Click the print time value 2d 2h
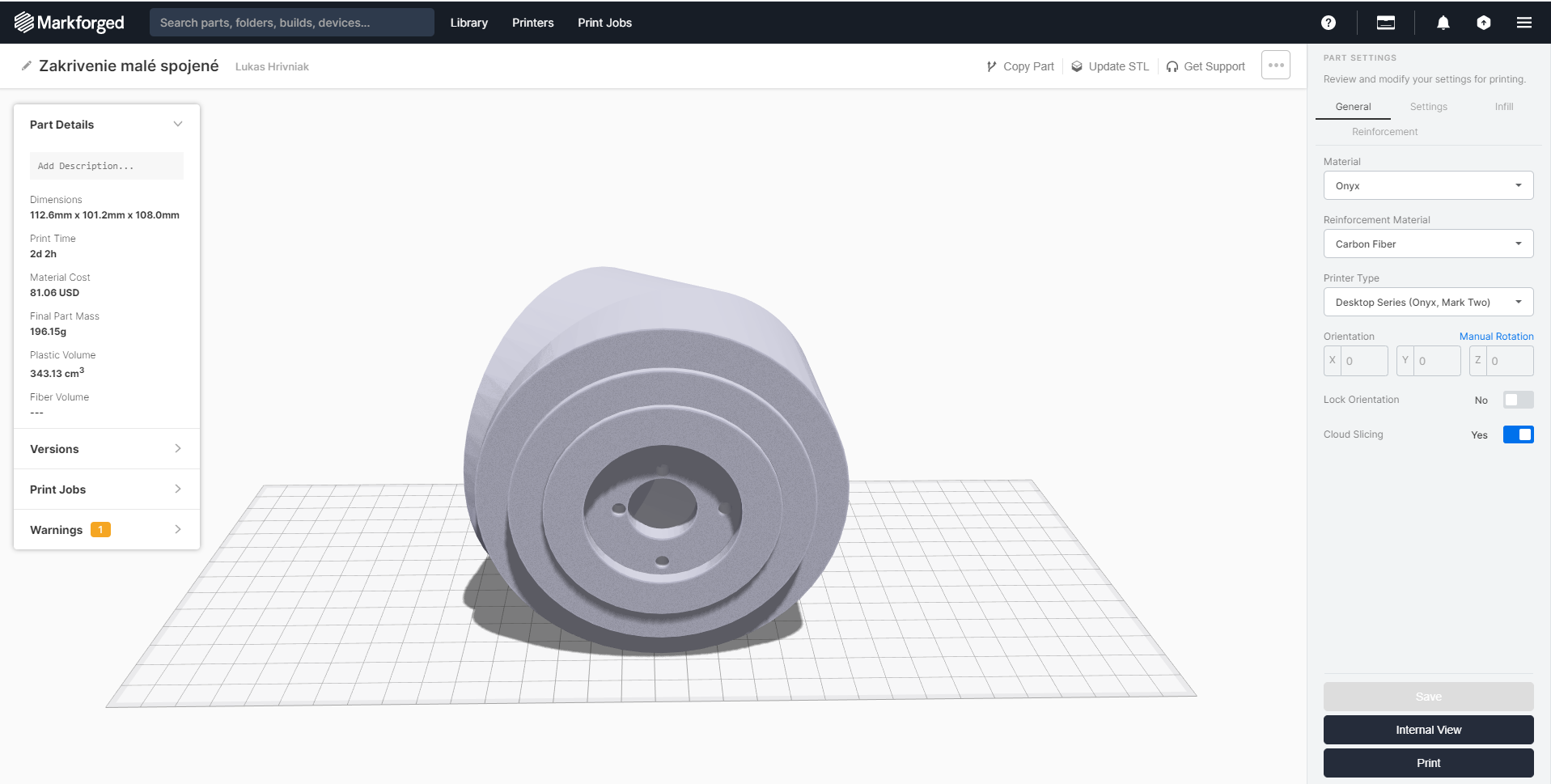Image resolution: width=1551 pixels, height=784 pixels. pos(43,254)
